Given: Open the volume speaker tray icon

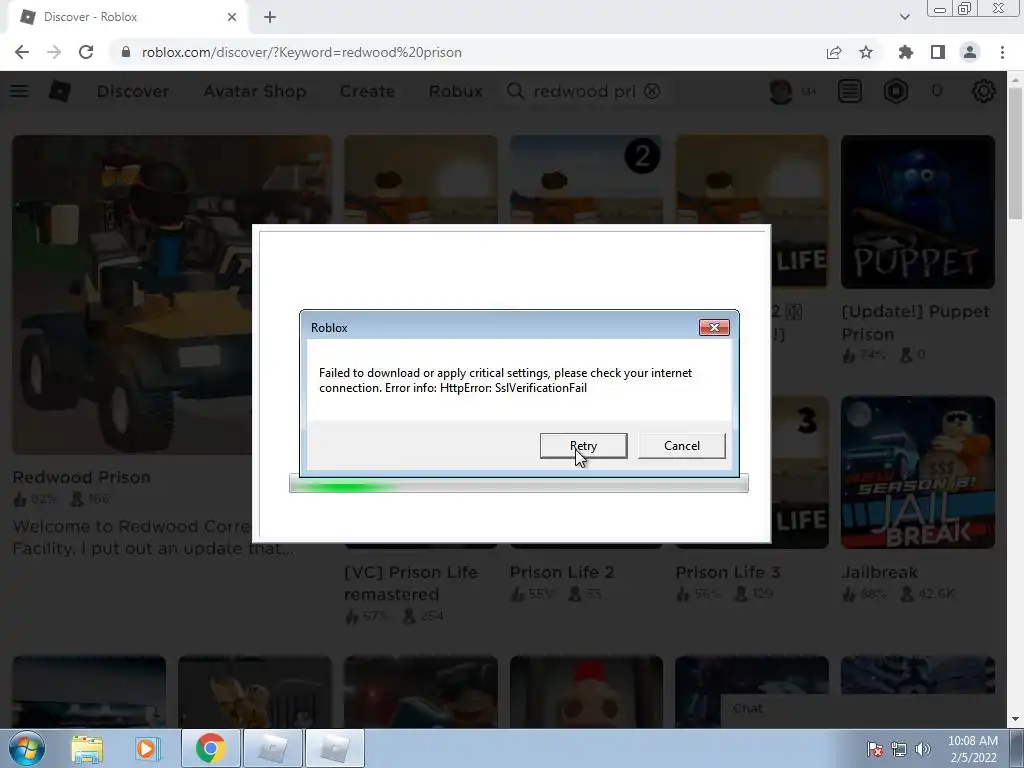Looking at the screenshot, I should click(923, 749).
